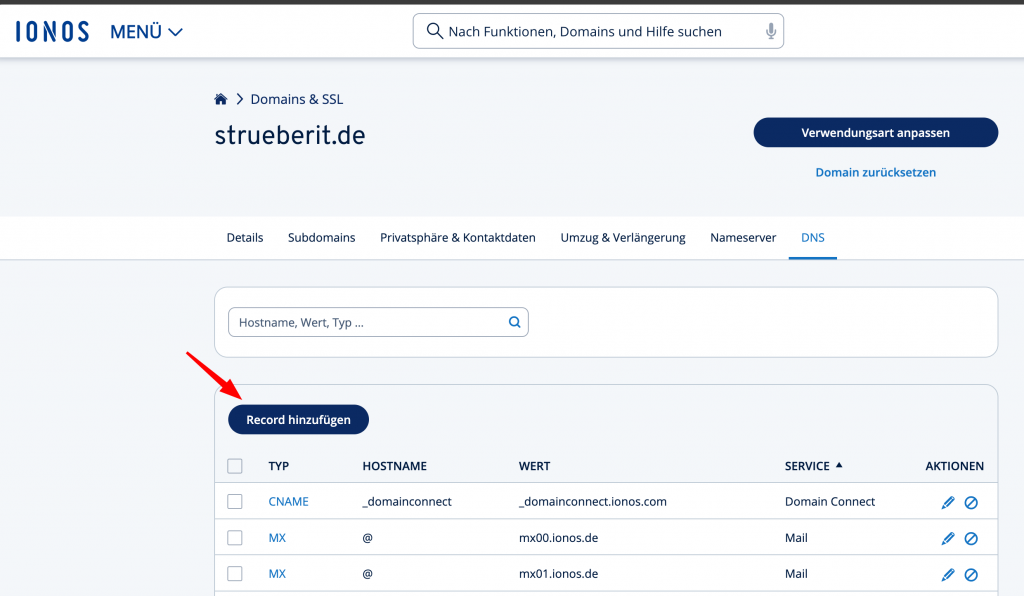Focus the Hostname, Wert, Typ filter field
The height and width of the screenshot is (596, 1024).
pos(368,322)
